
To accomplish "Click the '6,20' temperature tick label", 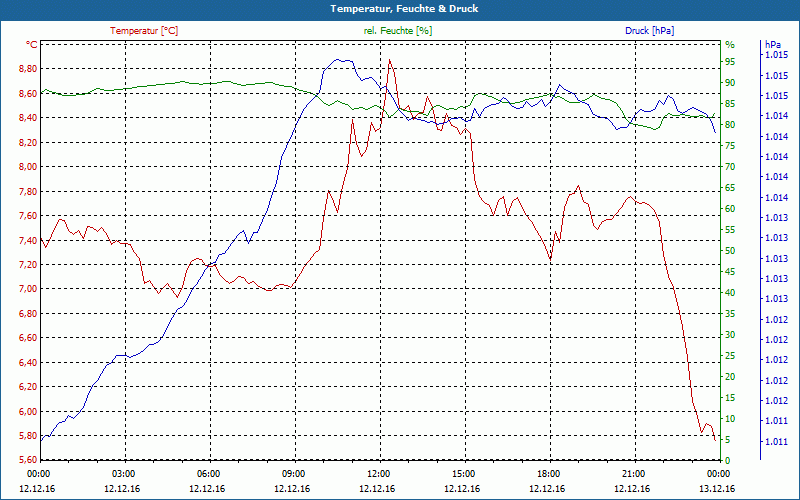I will tap(28, 387).
